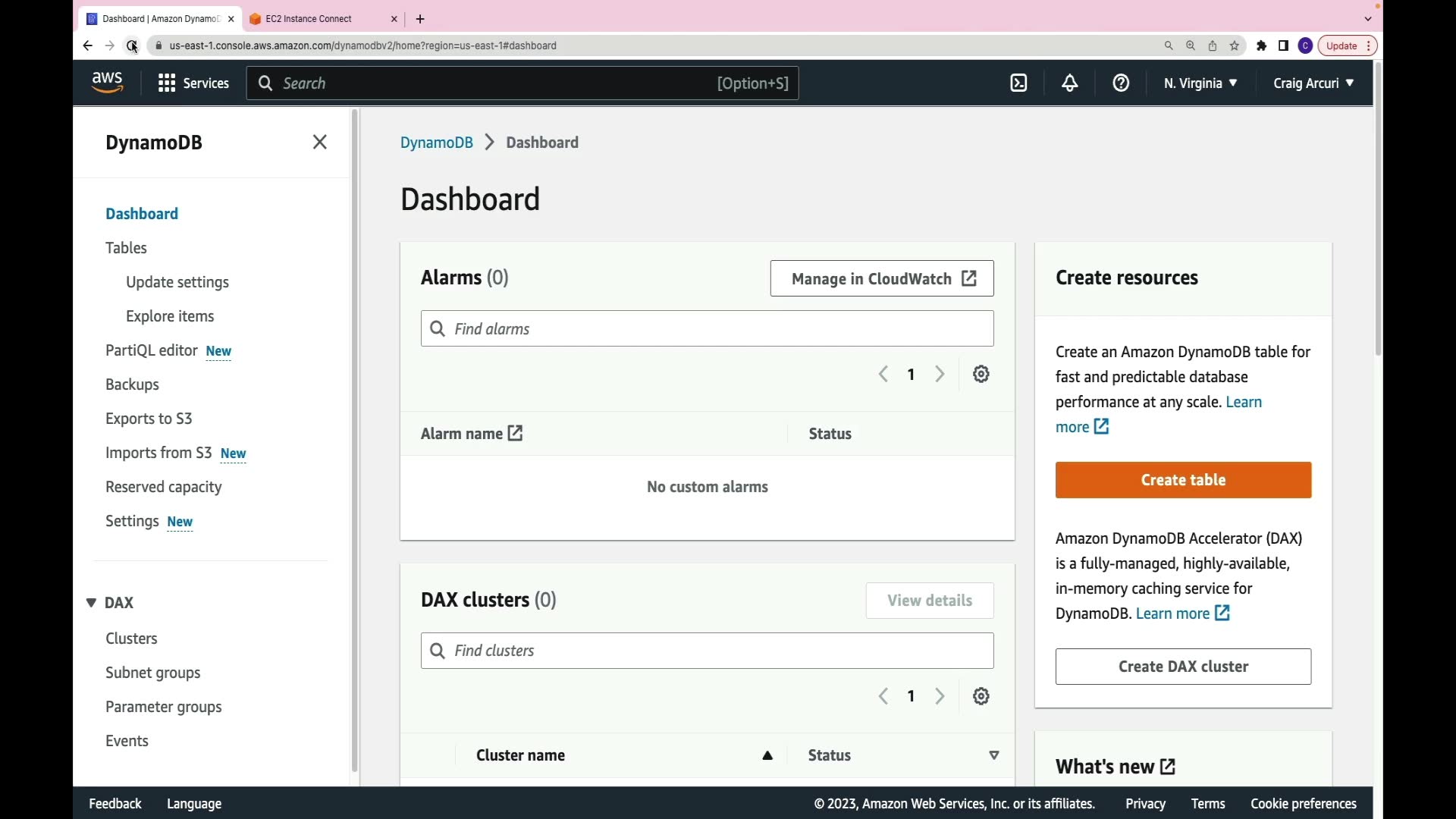Sort ascending by Cluster name column

point(767,755)
